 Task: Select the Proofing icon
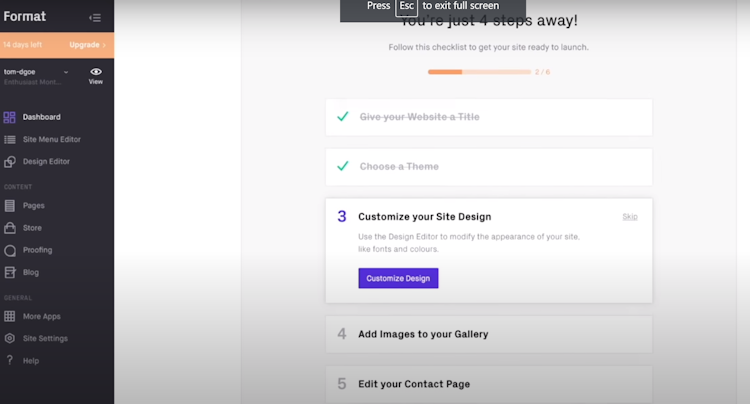(10, 250)
